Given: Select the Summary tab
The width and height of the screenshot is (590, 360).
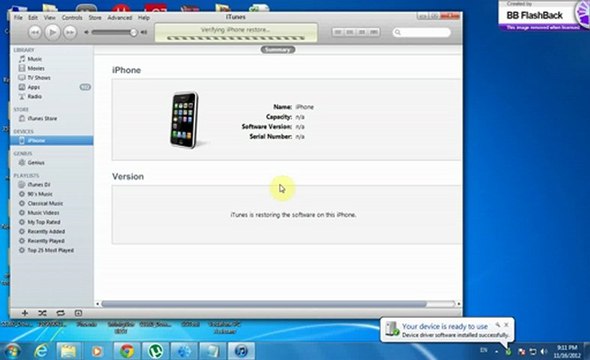Looking at the screenshot, I should click(x=278, y=50).
